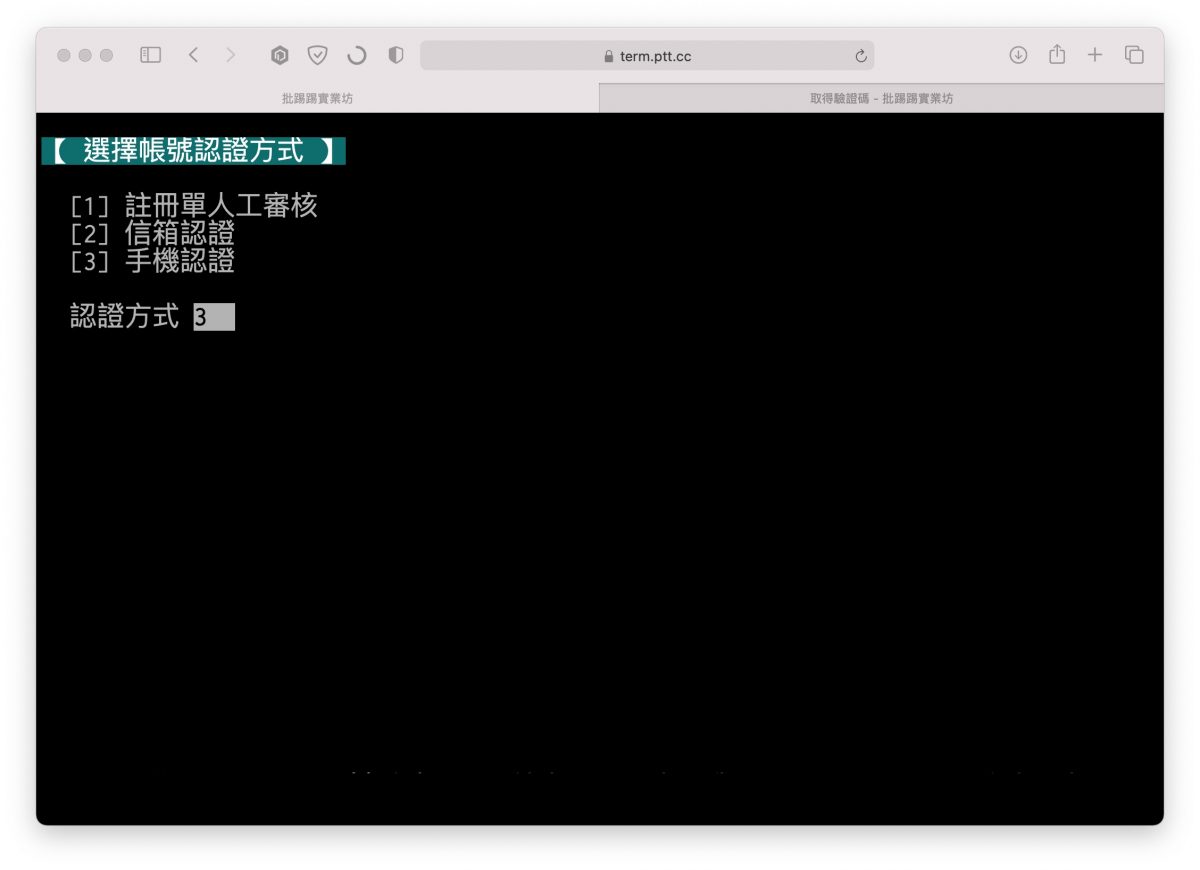
Task: Select option [1] 註冊單人工審核
Action: tap(194, 206)
